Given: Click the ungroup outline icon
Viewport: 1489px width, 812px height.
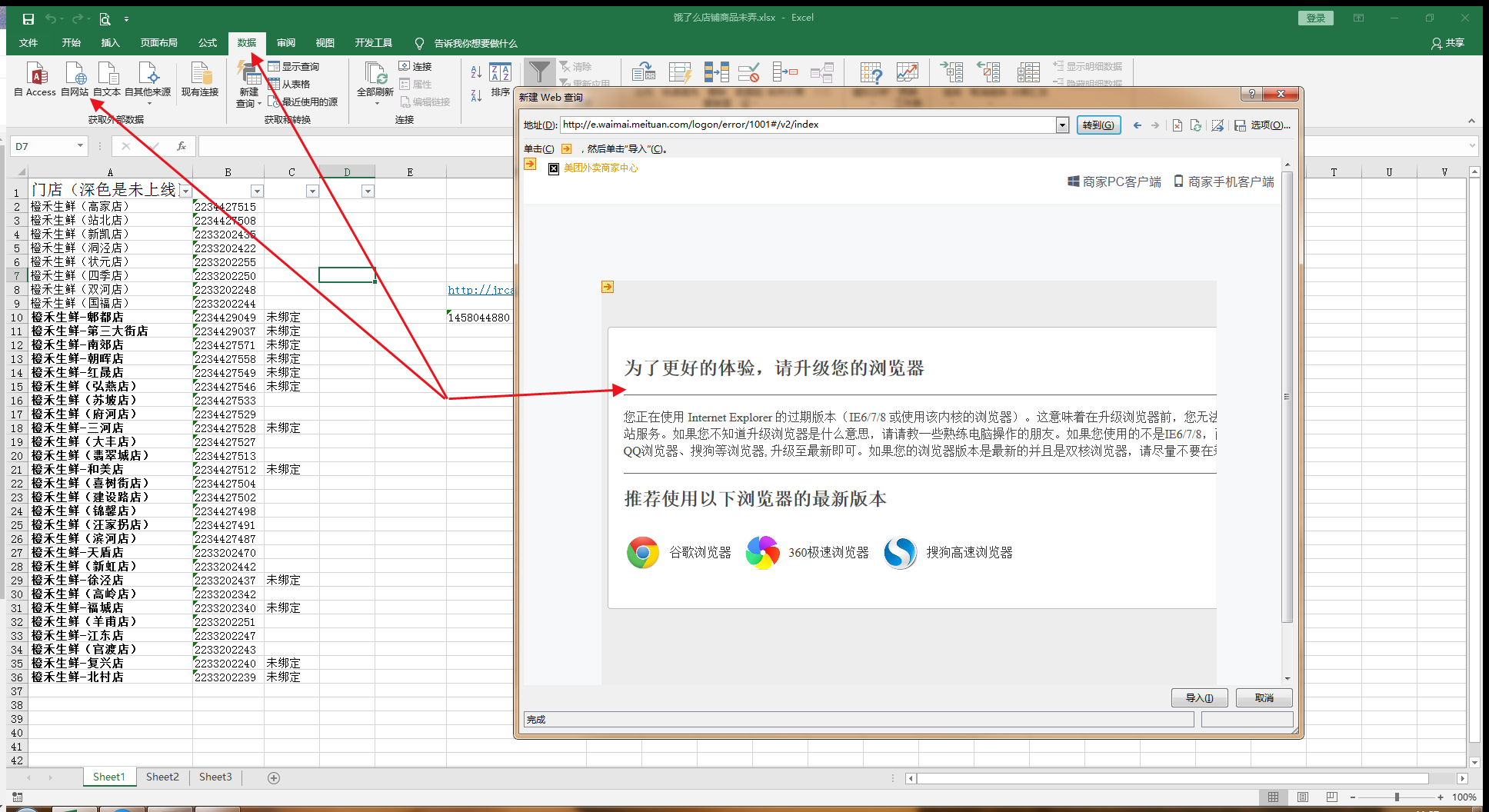Looking at the screenshot, I should point(989,72).
